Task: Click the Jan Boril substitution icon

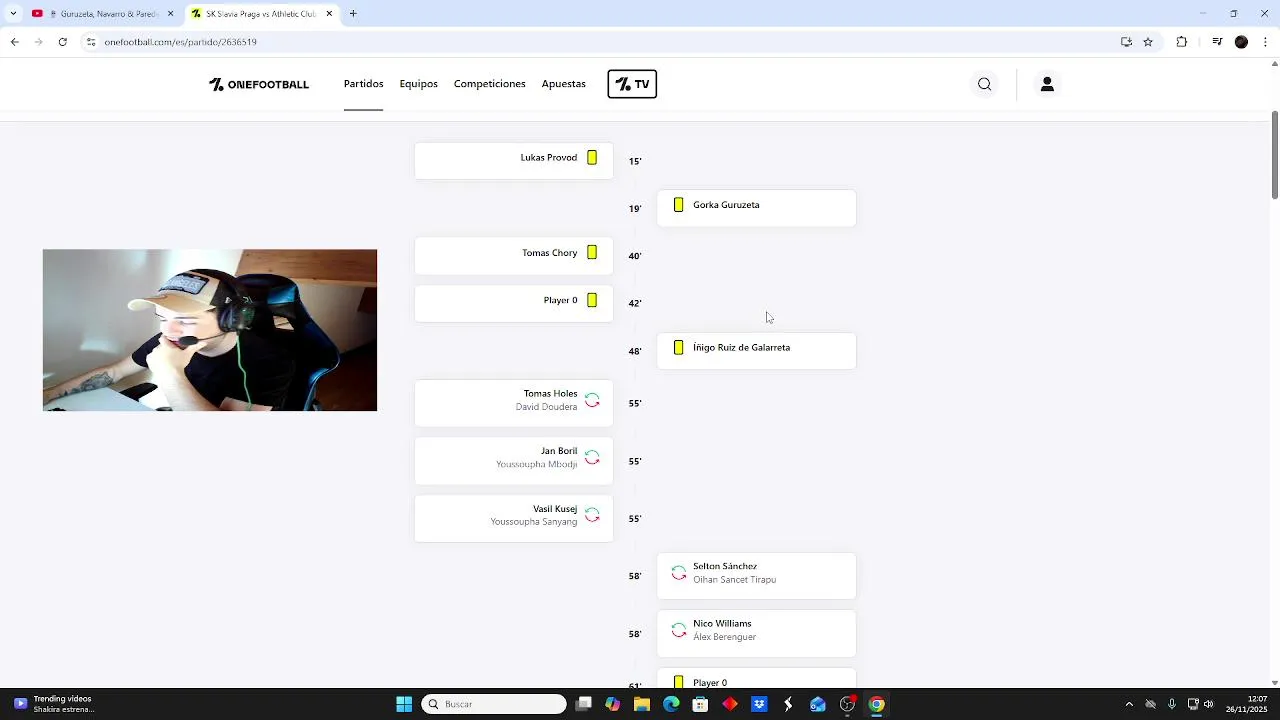Action: point(592,458)
